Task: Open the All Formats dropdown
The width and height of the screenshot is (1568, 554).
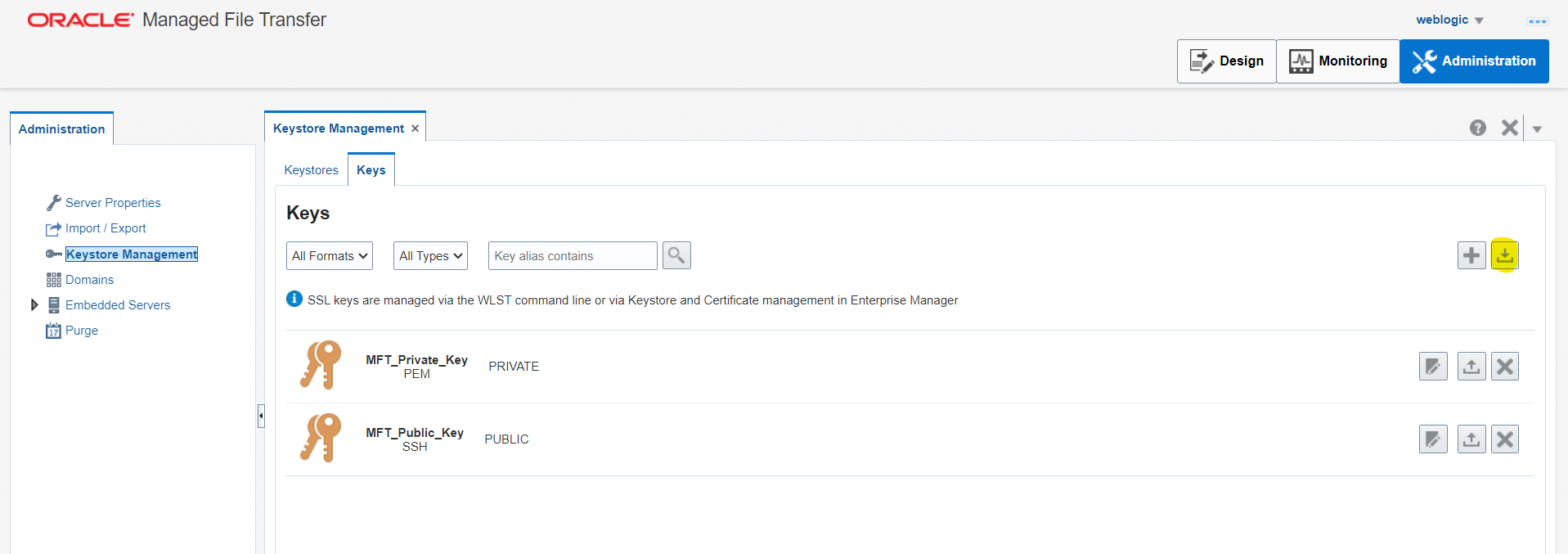Action: click(330, 256)
